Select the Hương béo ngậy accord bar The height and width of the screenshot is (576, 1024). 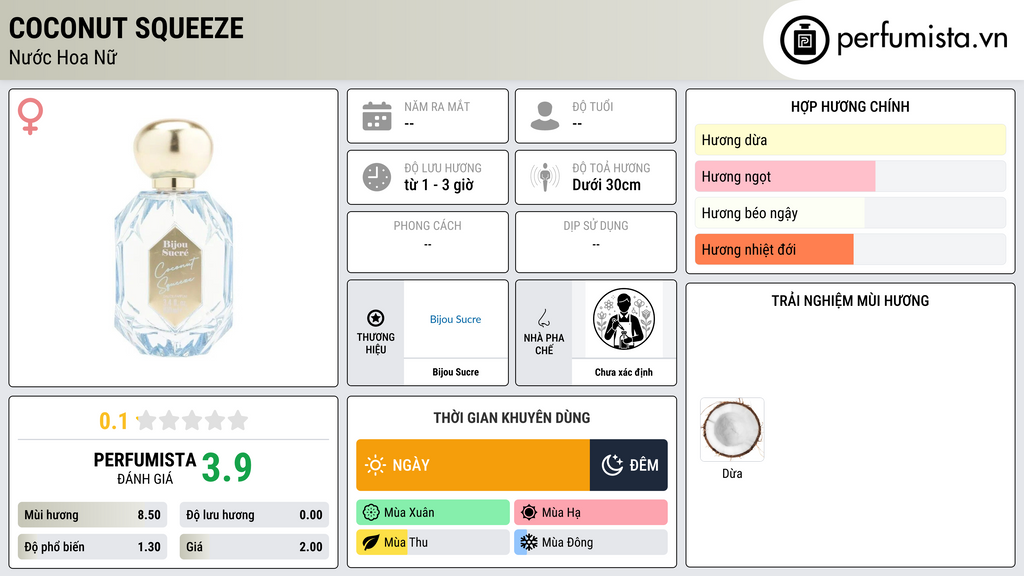(x=850, y=213)
